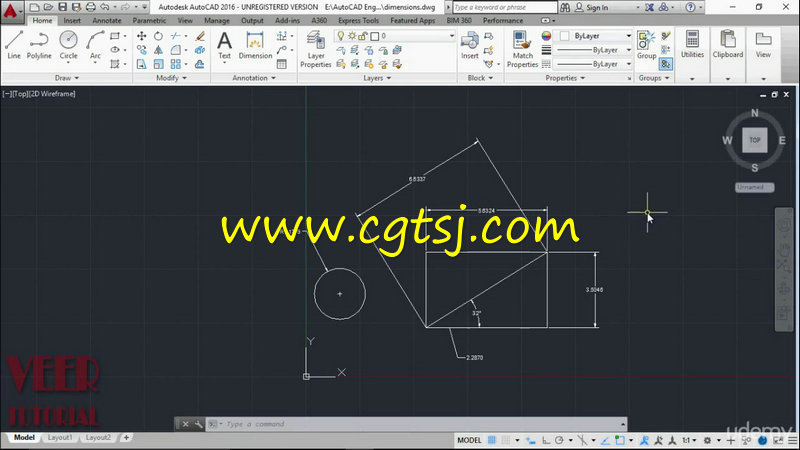Expand the Modify panel
Viewport: 800px width, 450px height.
tap(171, 78)
